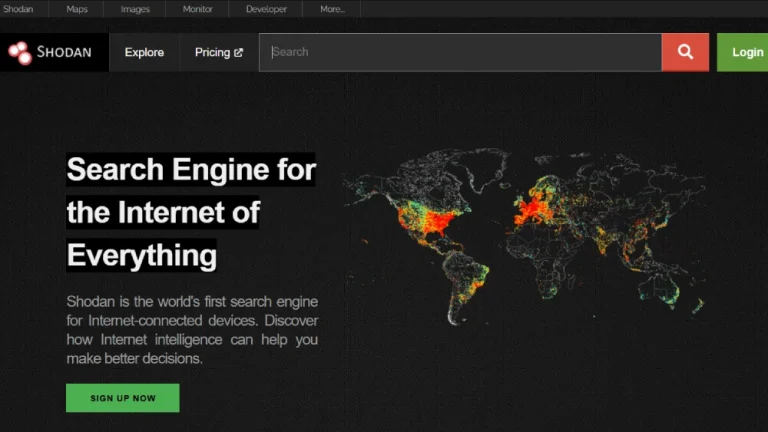Click the green Login button
This screenshot has height=432, width=768.
743,52
